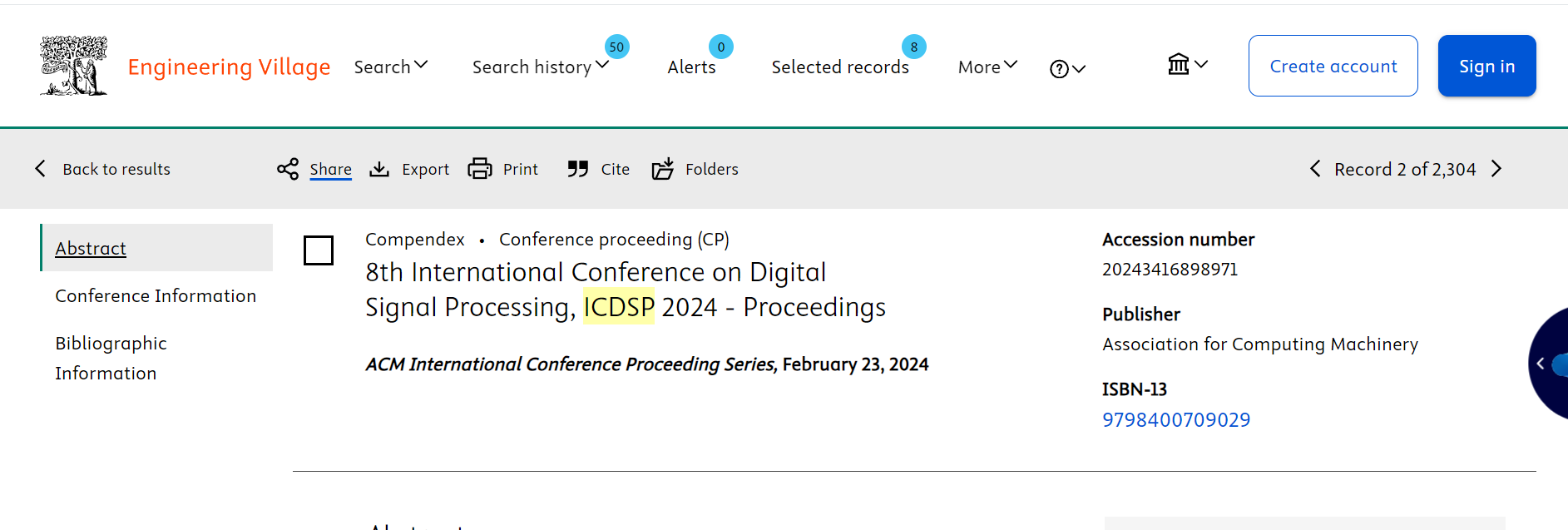Jump to Conference Information section
The image size is (1568, 530).
pos(156,295)
